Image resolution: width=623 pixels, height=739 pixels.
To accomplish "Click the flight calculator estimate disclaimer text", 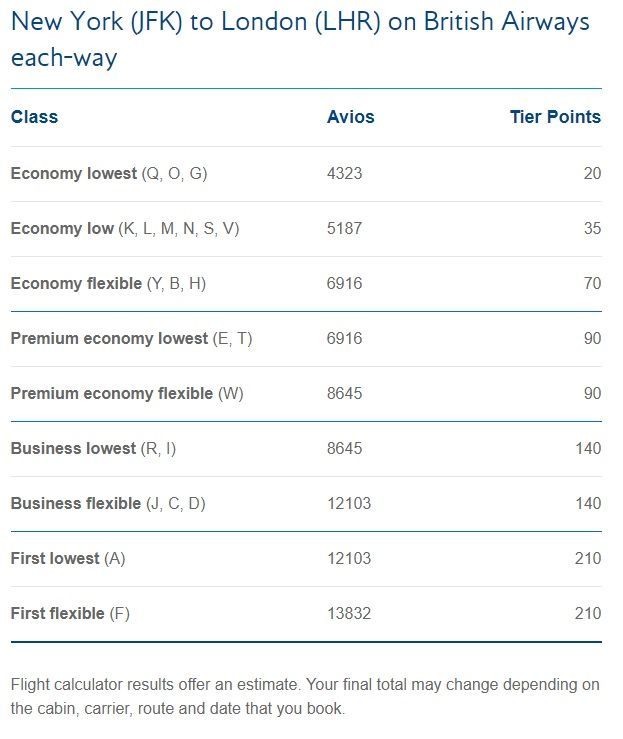I will tap(305, 696).
